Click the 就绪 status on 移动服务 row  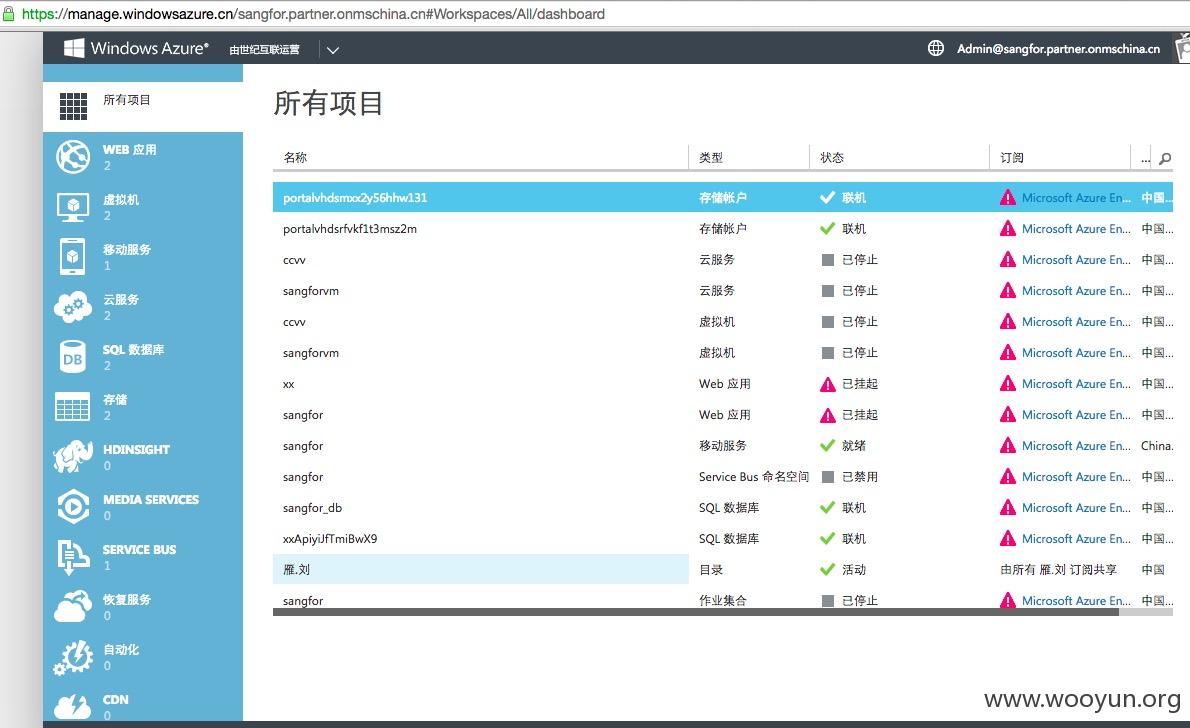click(854, 446)
